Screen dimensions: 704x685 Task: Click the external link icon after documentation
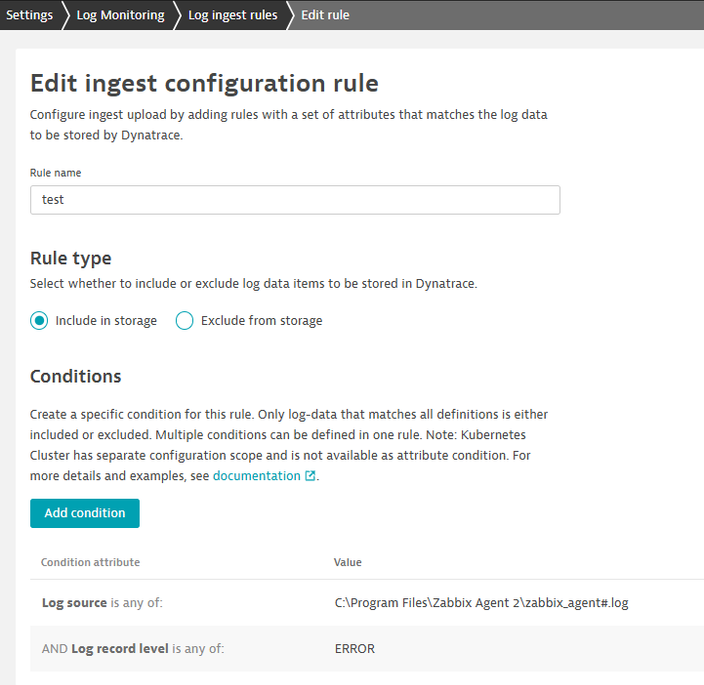[x=310, y=476]
